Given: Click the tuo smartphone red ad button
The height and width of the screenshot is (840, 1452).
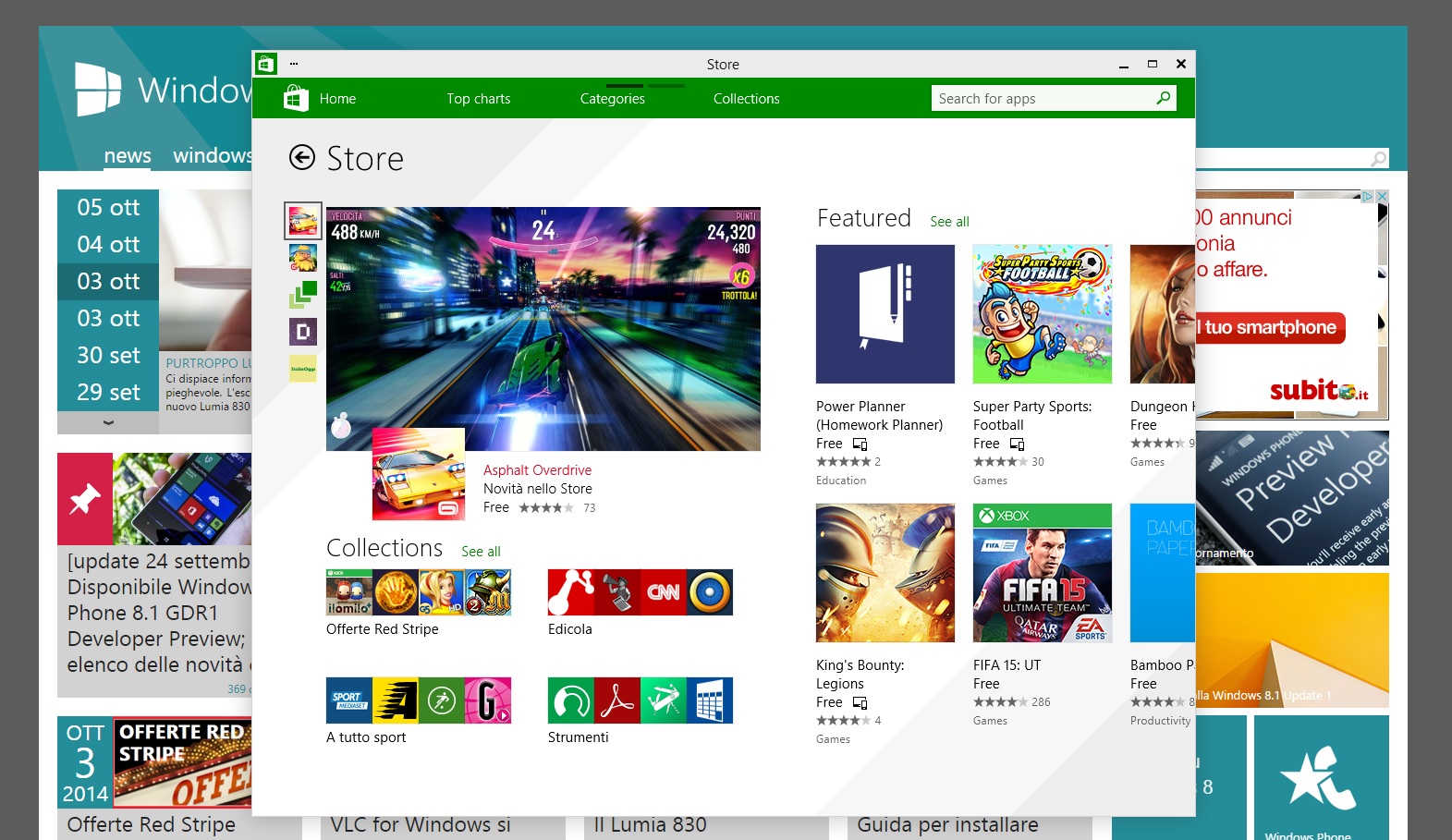Looking at the screenshot, I should point(1270,327).
